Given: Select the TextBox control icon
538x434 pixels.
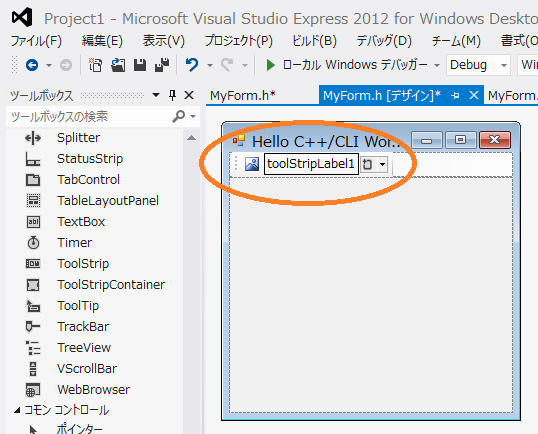Looking at the screenshot, I should [x=33, y=222].
